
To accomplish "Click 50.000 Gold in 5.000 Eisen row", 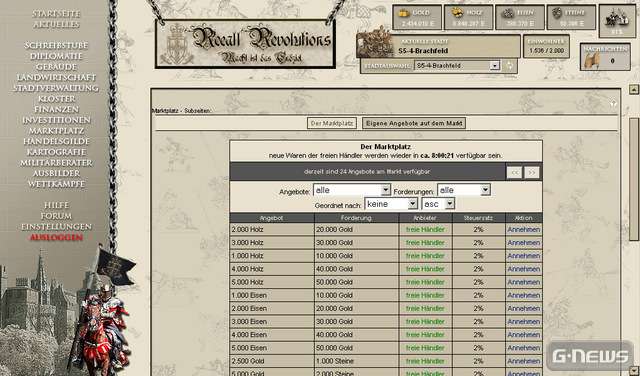I will coord(334,348).
